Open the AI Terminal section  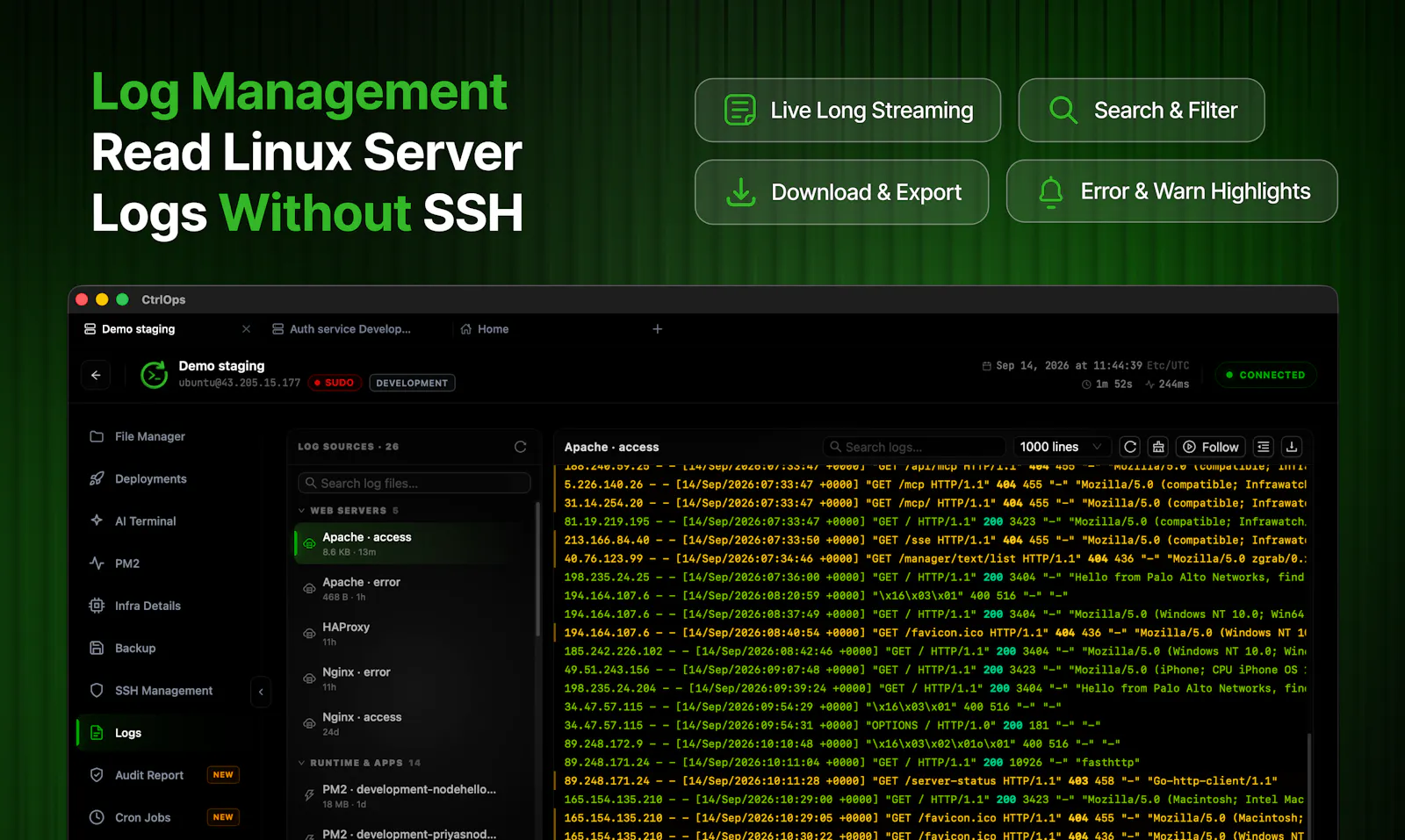[x=133, y=521]
